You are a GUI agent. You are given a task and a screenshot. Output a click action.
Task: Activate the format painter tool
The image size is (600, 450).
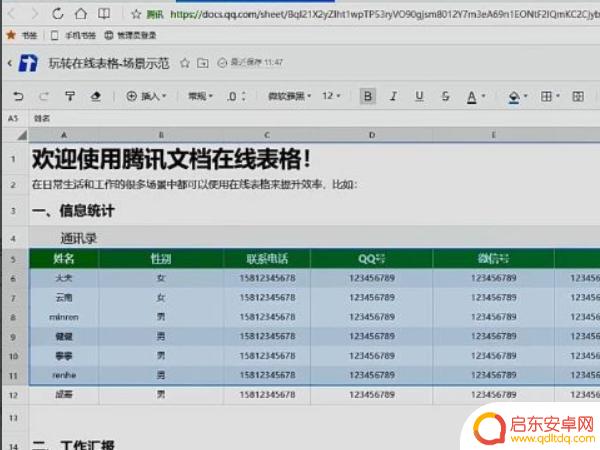tap(70, 96)
